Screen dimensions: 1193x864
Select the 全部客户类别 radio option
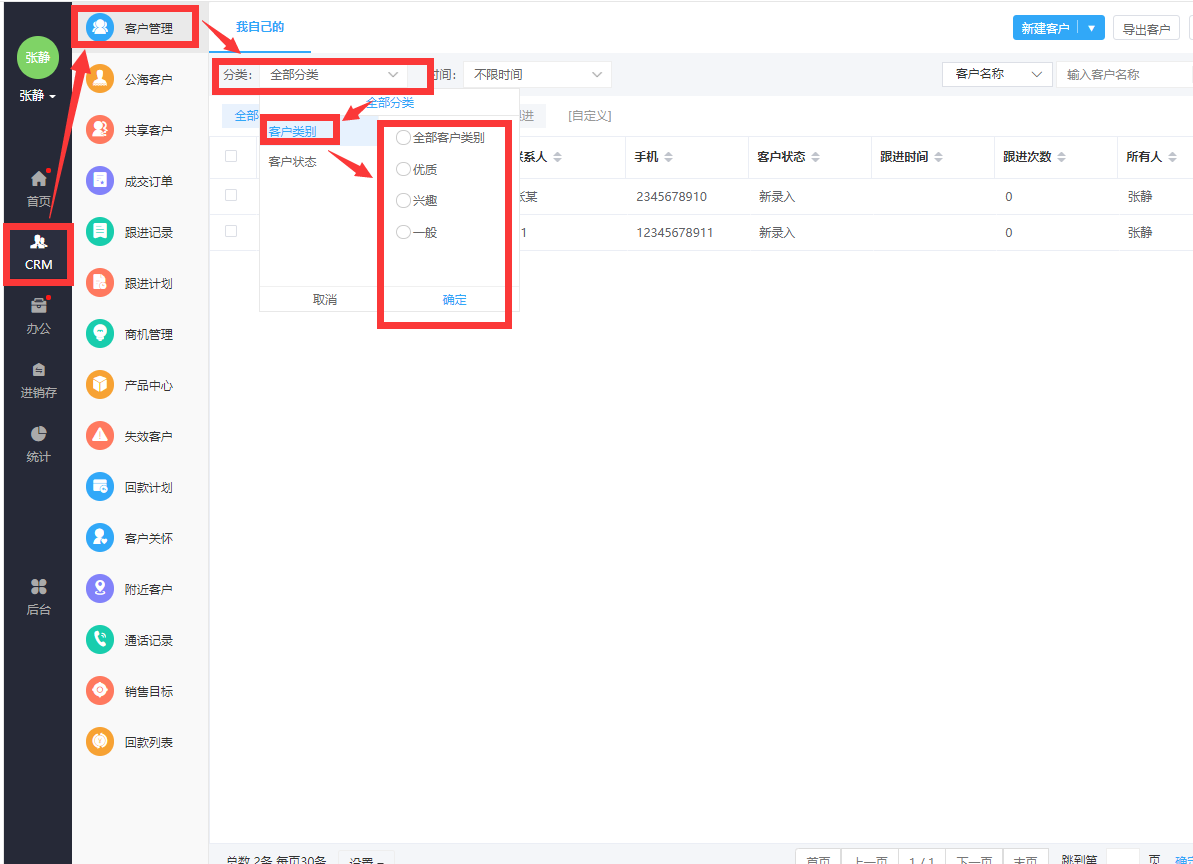pos(403,138)
